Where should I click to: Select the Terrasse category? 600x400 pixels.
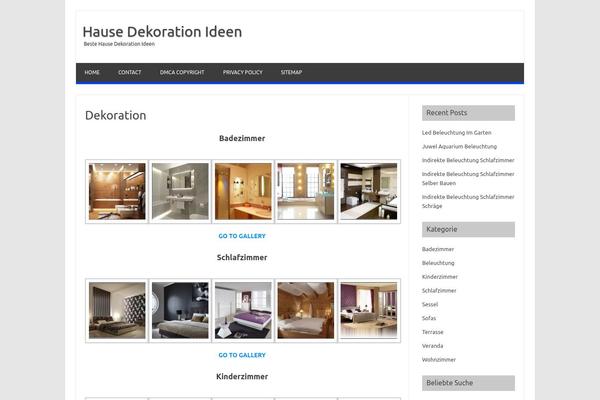tap(432, 332)
